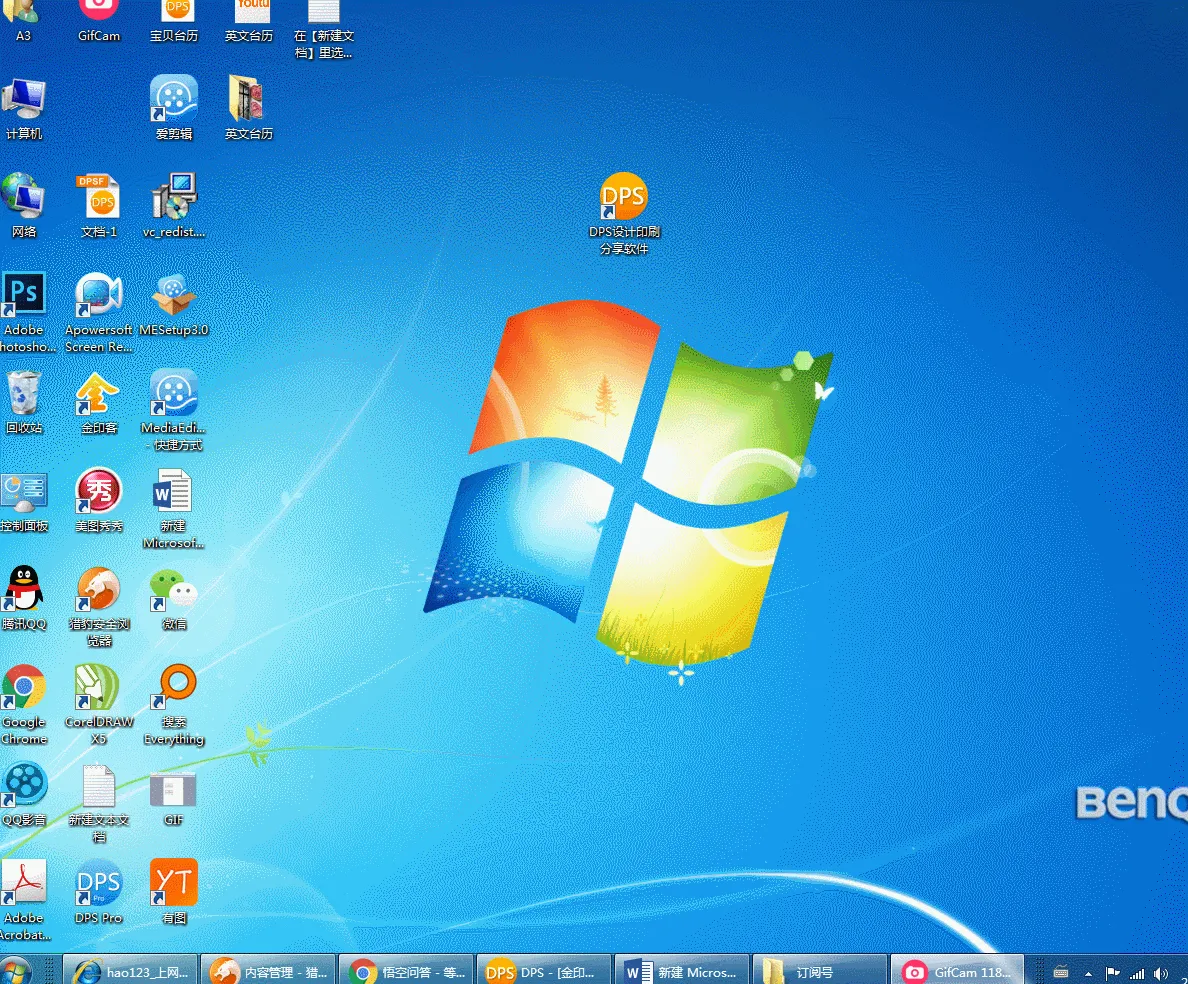Select the 在【新建文档】里选 file
The image size is (1188, 984).
point(324,30)
